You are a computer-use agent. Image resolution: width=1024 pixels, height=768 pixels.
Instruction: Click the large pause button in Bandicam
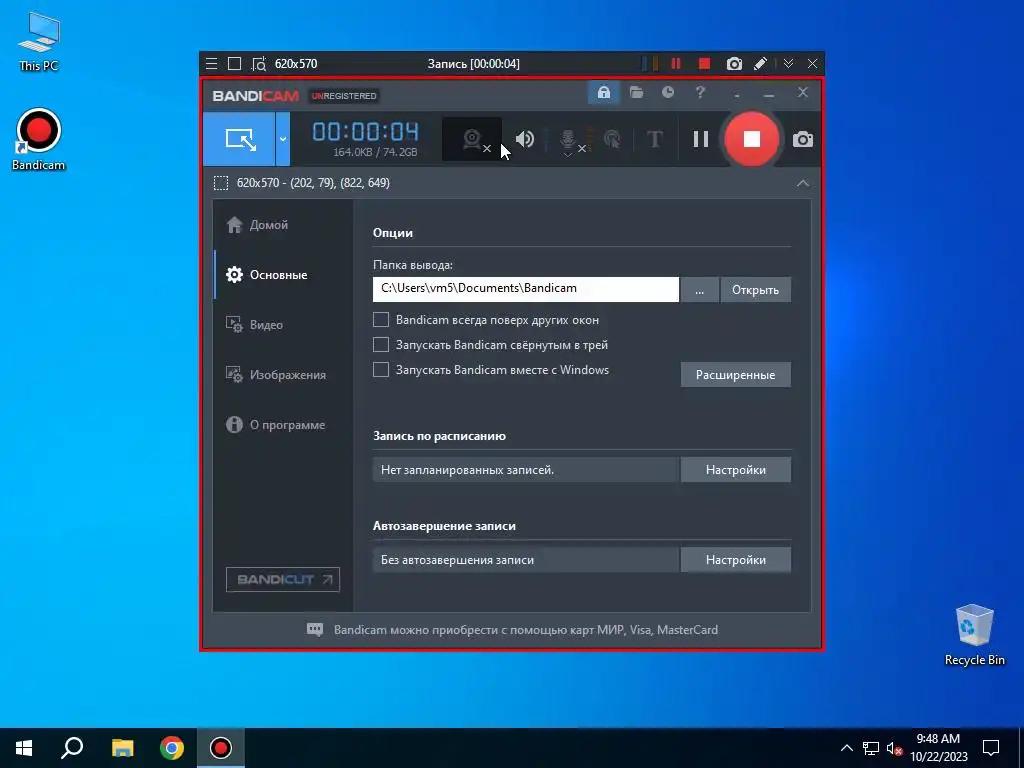(x=701, y=139)
